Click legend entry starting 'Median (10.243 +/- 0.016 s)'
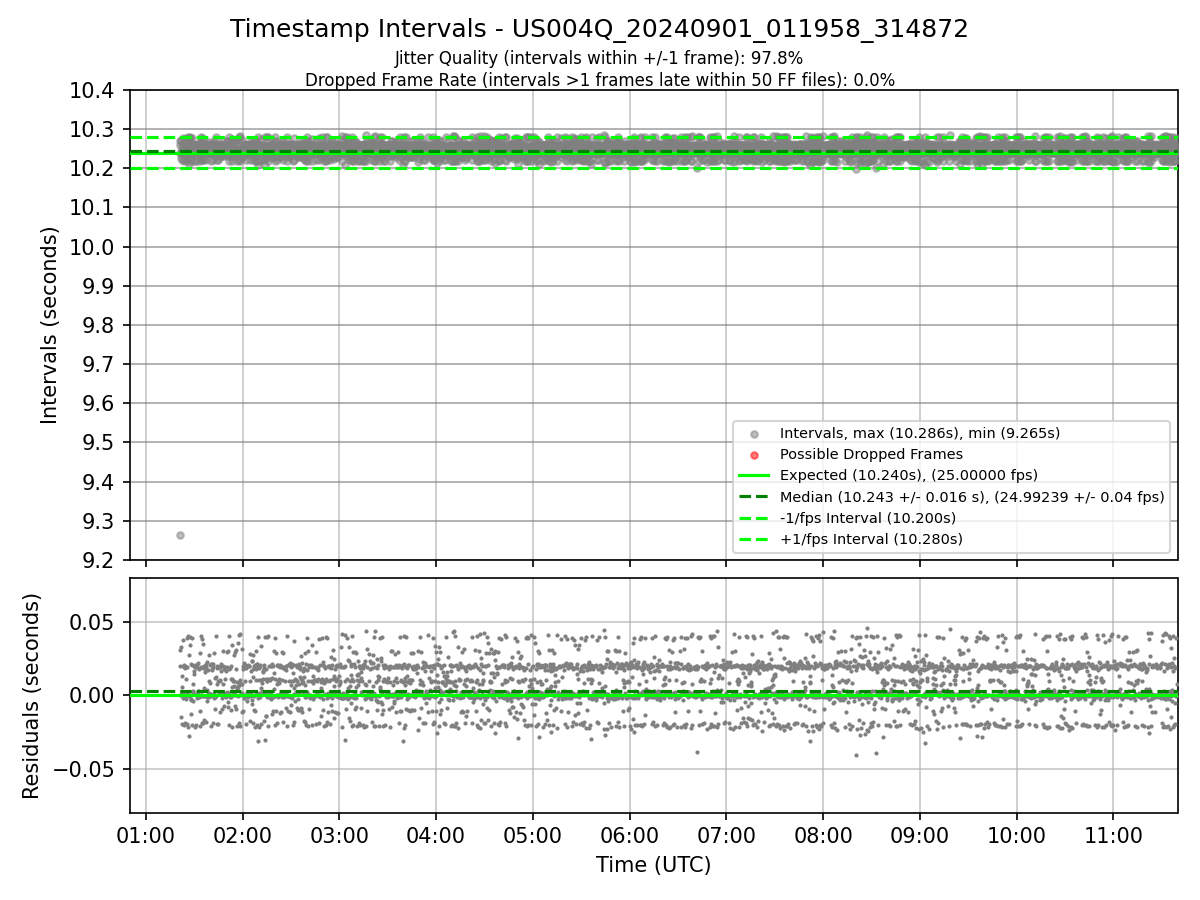 pyautogui.click(x=972, y=496)
